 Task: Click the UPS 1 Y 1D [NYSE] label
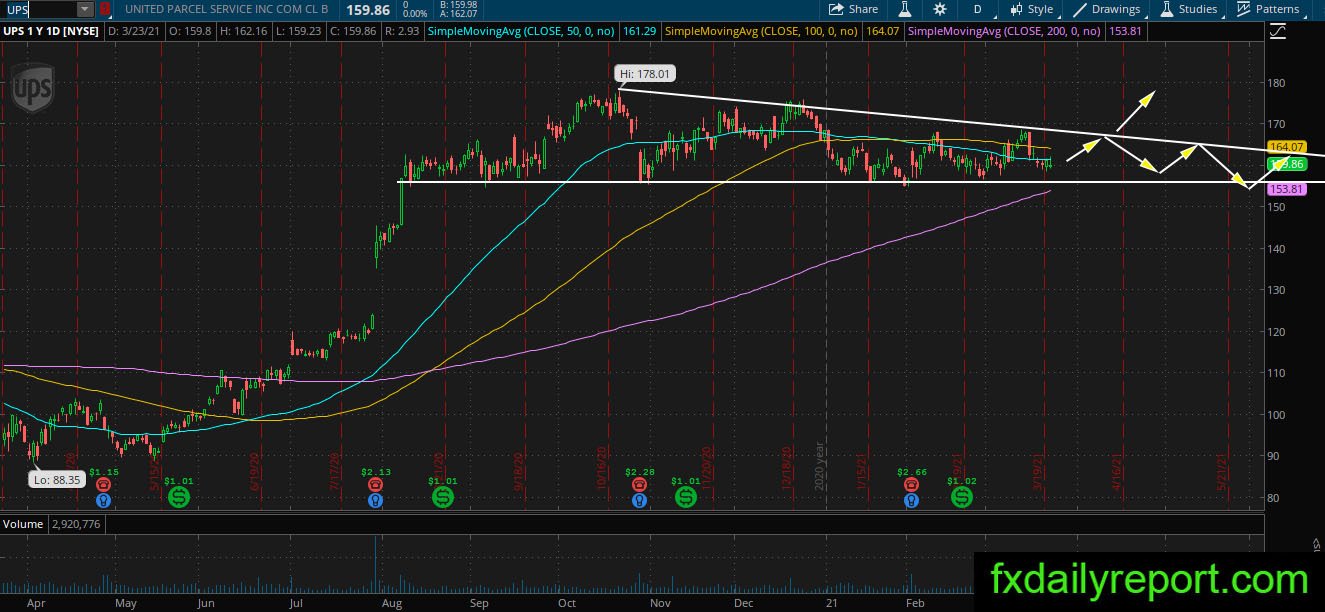point(50,31)
